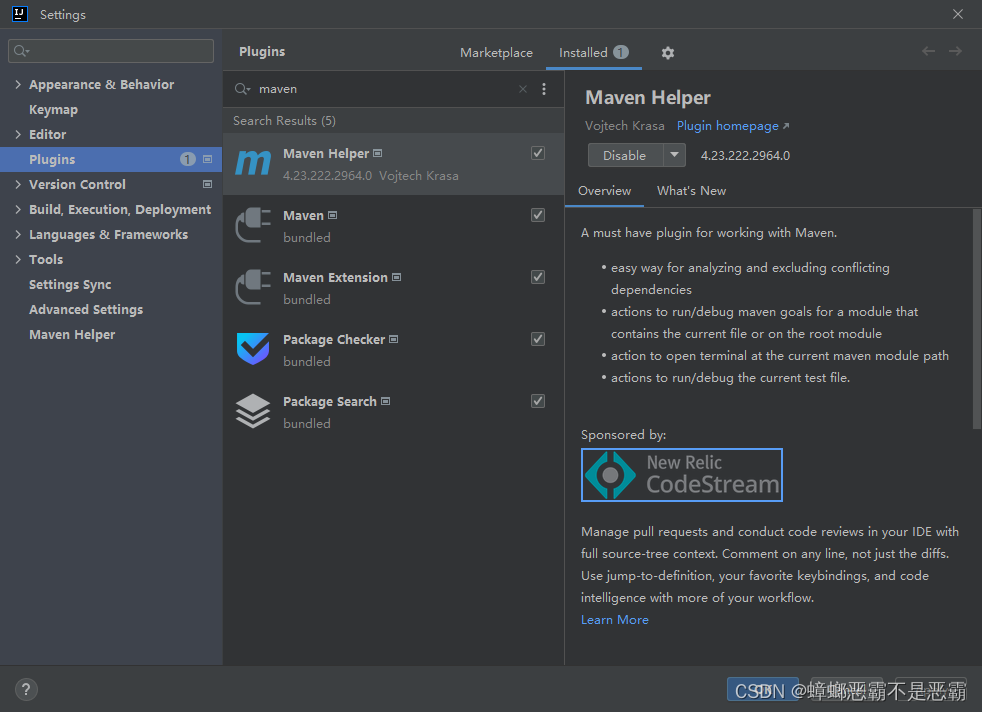
Task: Click the Package Checker shield icon
Action: [253, 349]
